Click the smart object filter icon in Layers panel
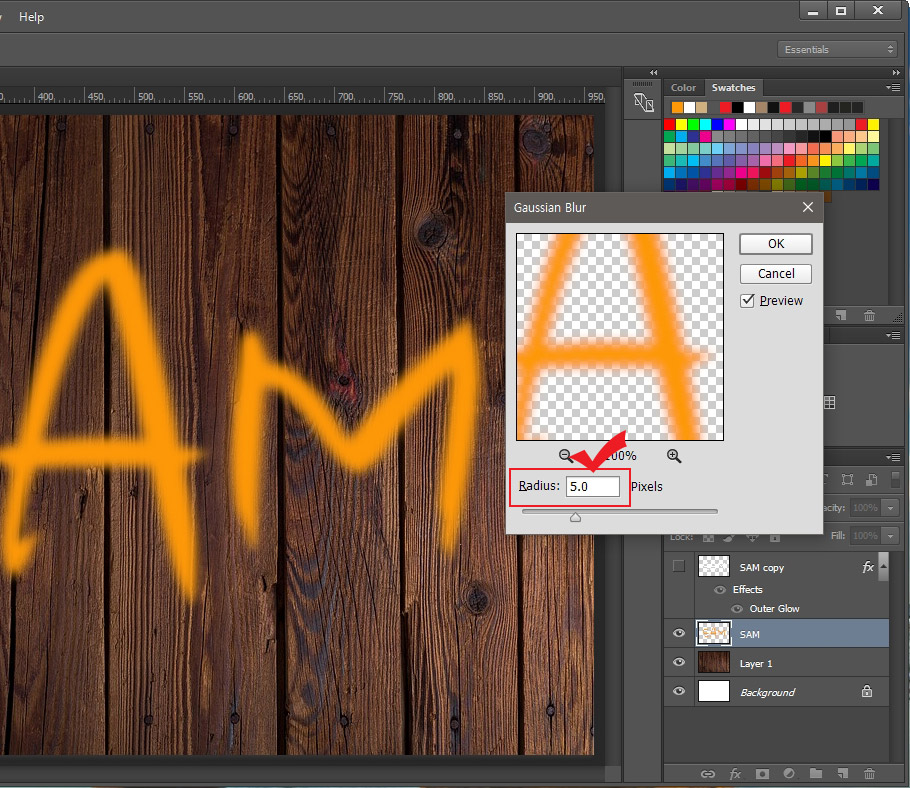910x788 pixels. (x=872, y=480)
